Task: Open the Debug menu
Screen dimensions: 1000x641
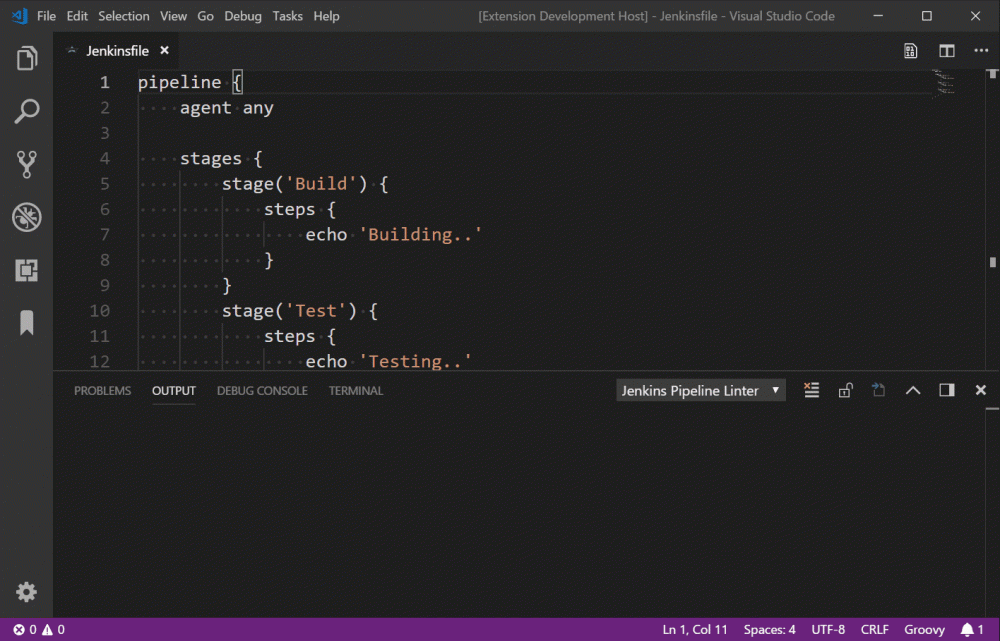Action: [243, 16]
